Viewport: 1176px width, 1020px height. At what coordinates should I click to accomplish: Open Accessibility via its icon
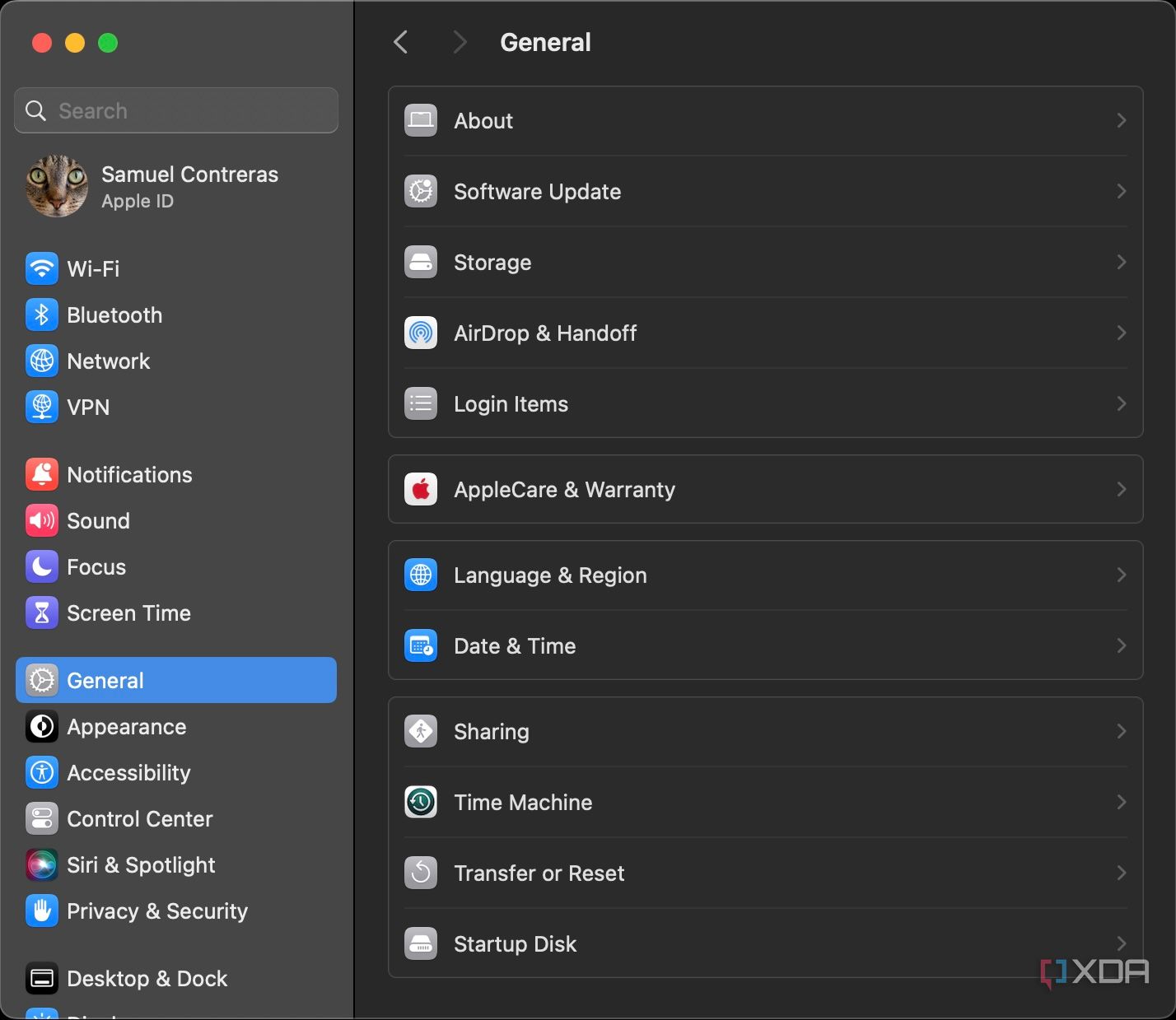pos(41,772)
